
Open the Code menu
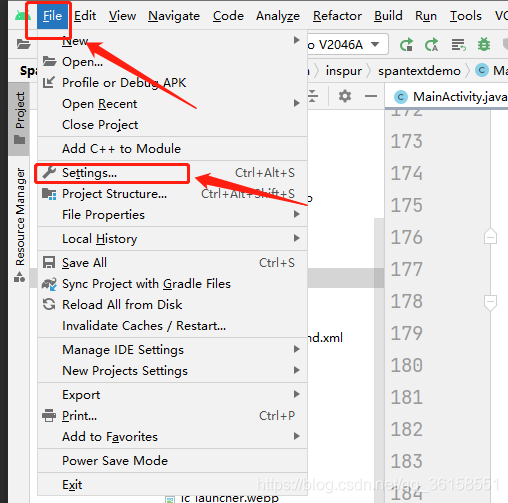tap(228, 16)
